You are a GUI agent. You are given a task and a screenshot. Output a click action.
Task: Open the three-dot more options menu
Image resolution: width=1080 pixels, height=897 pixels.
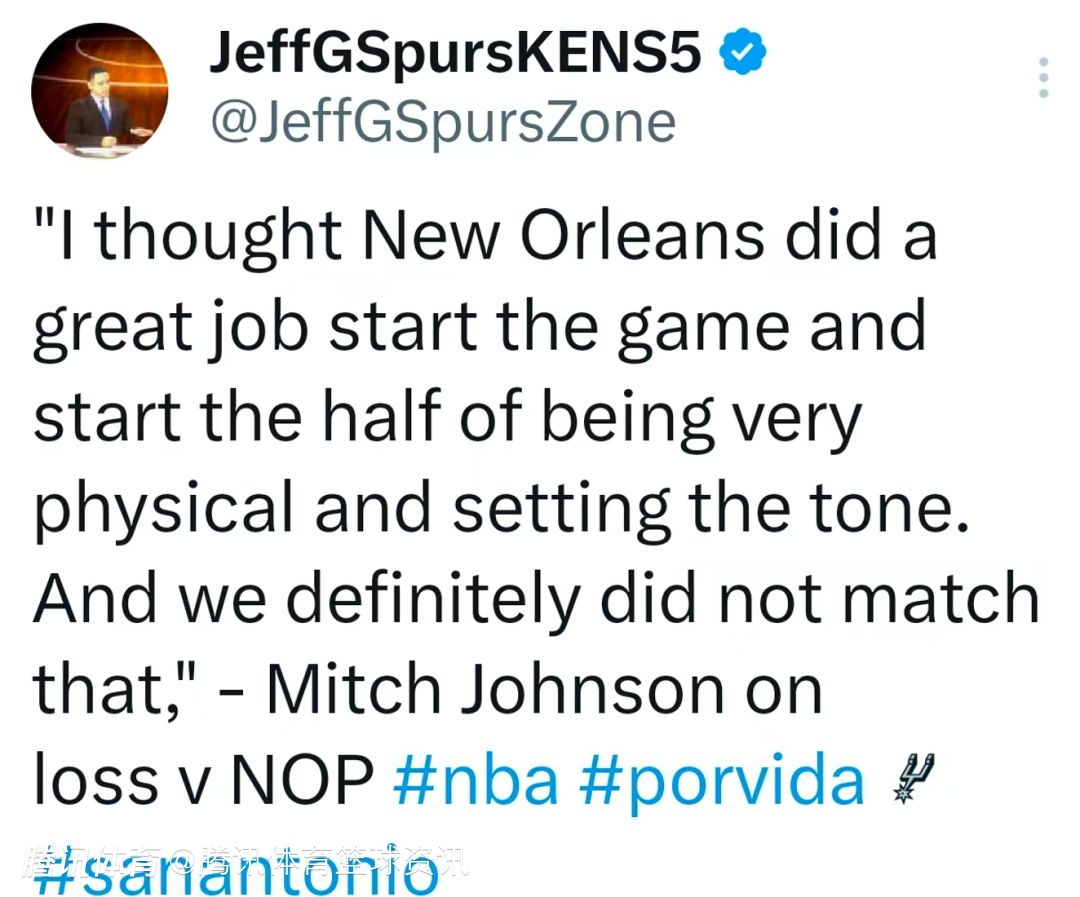coord(1043,78)
